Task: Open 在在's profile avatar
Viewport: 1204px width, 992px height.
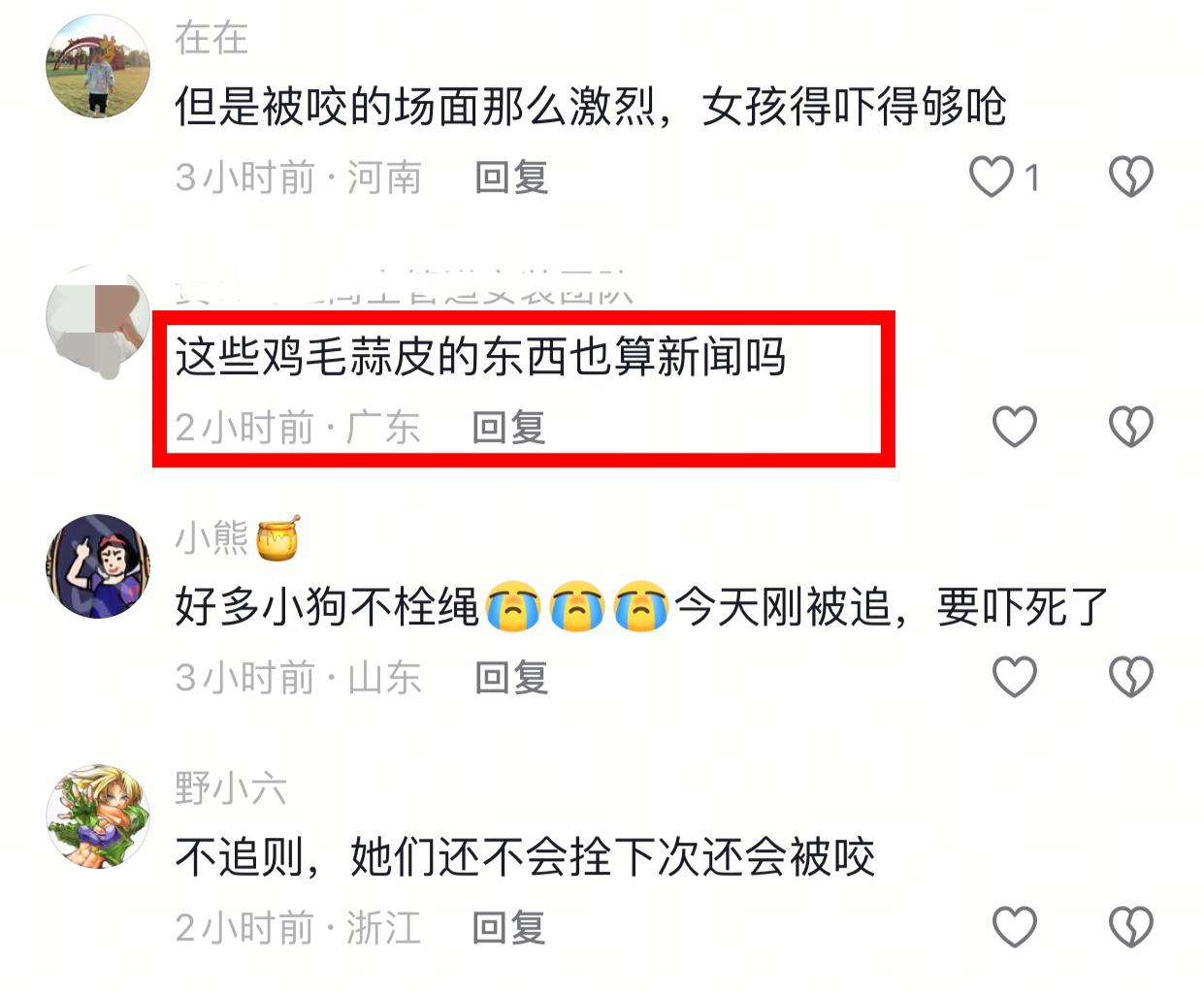Action: coord(98,66)
